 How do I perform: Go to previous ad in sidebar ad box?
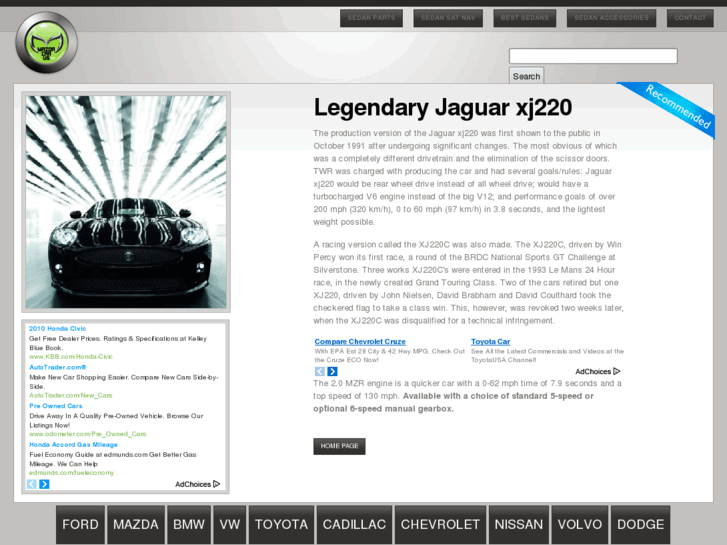coord(32,484)
